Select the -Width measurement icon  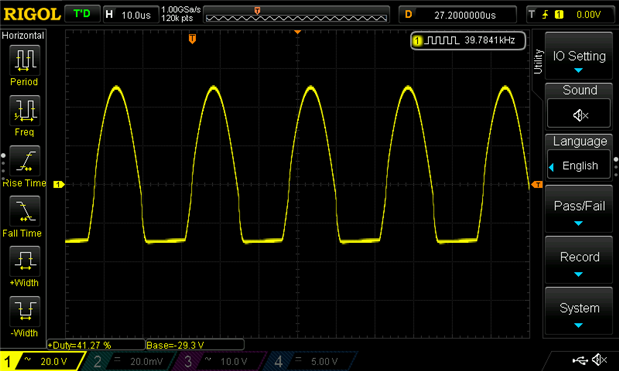tap(24, 311)
